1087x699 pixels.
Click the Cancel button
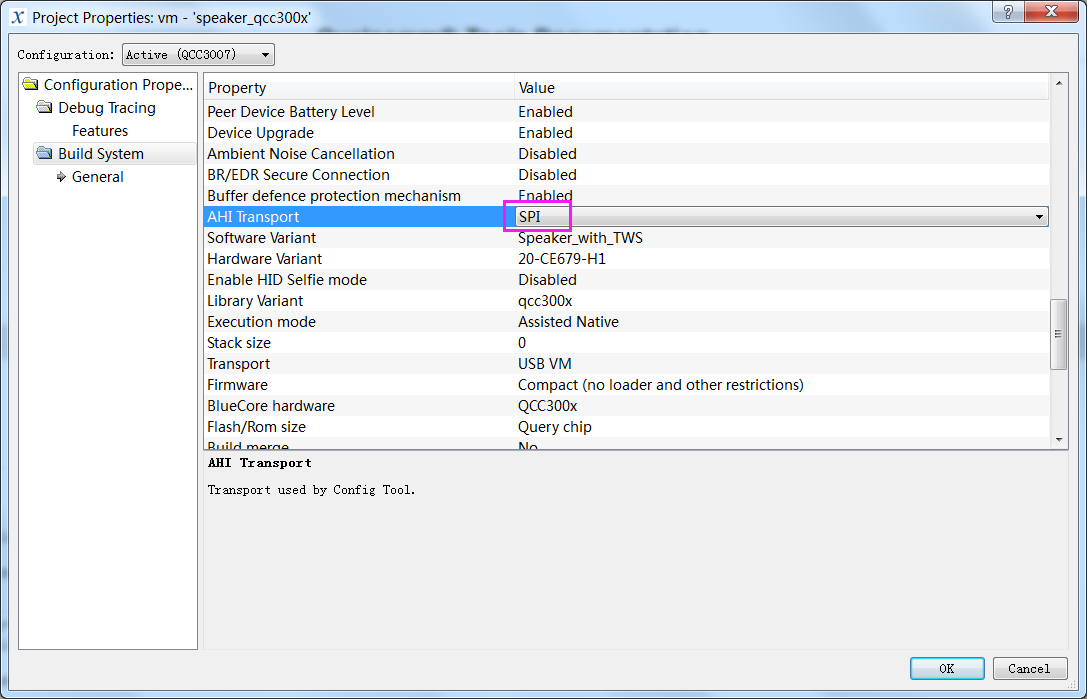tap(1029, 668)
